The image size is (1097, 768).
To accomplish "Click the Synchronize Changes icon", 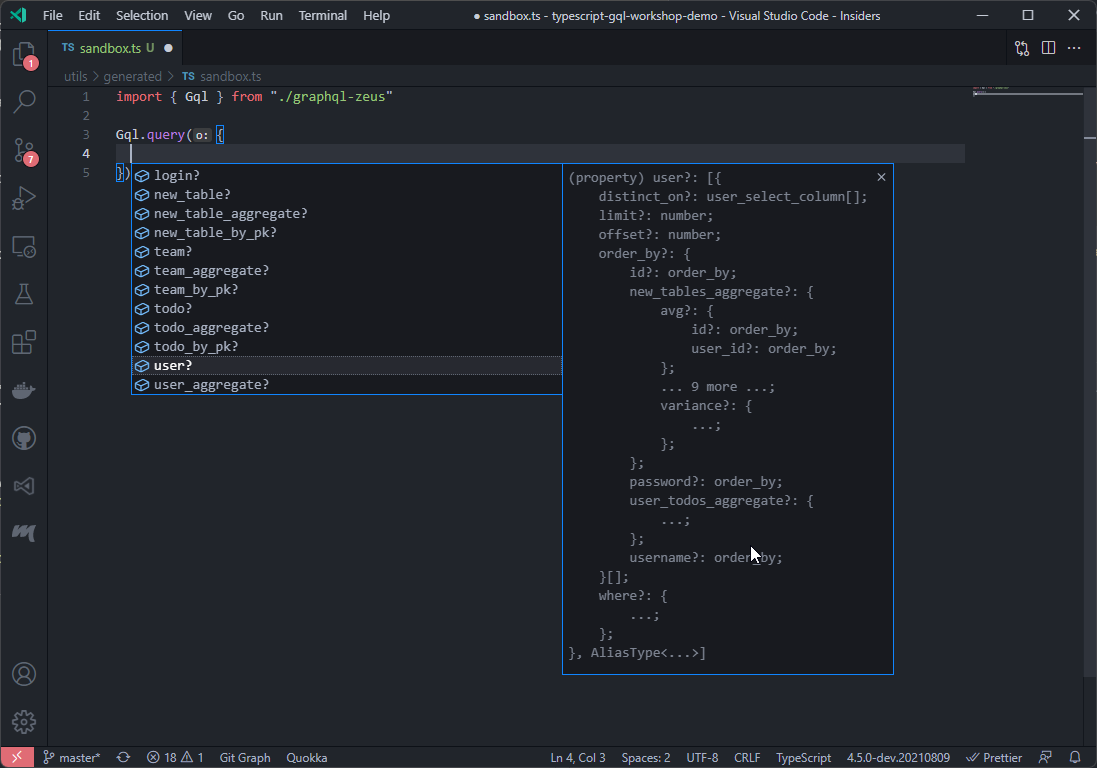I will click(123, 758).
